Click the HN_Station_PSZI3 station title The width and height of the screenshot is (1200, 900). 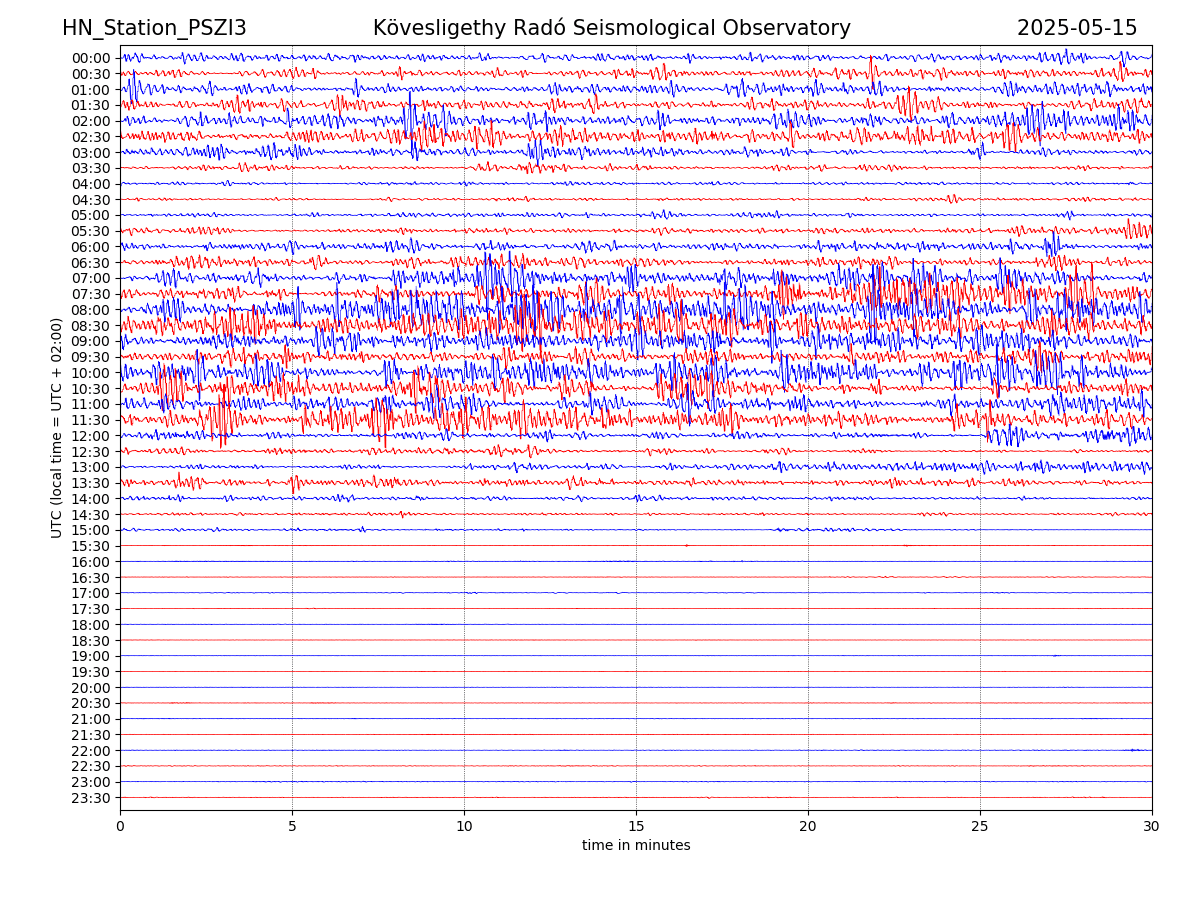point(154,28)
